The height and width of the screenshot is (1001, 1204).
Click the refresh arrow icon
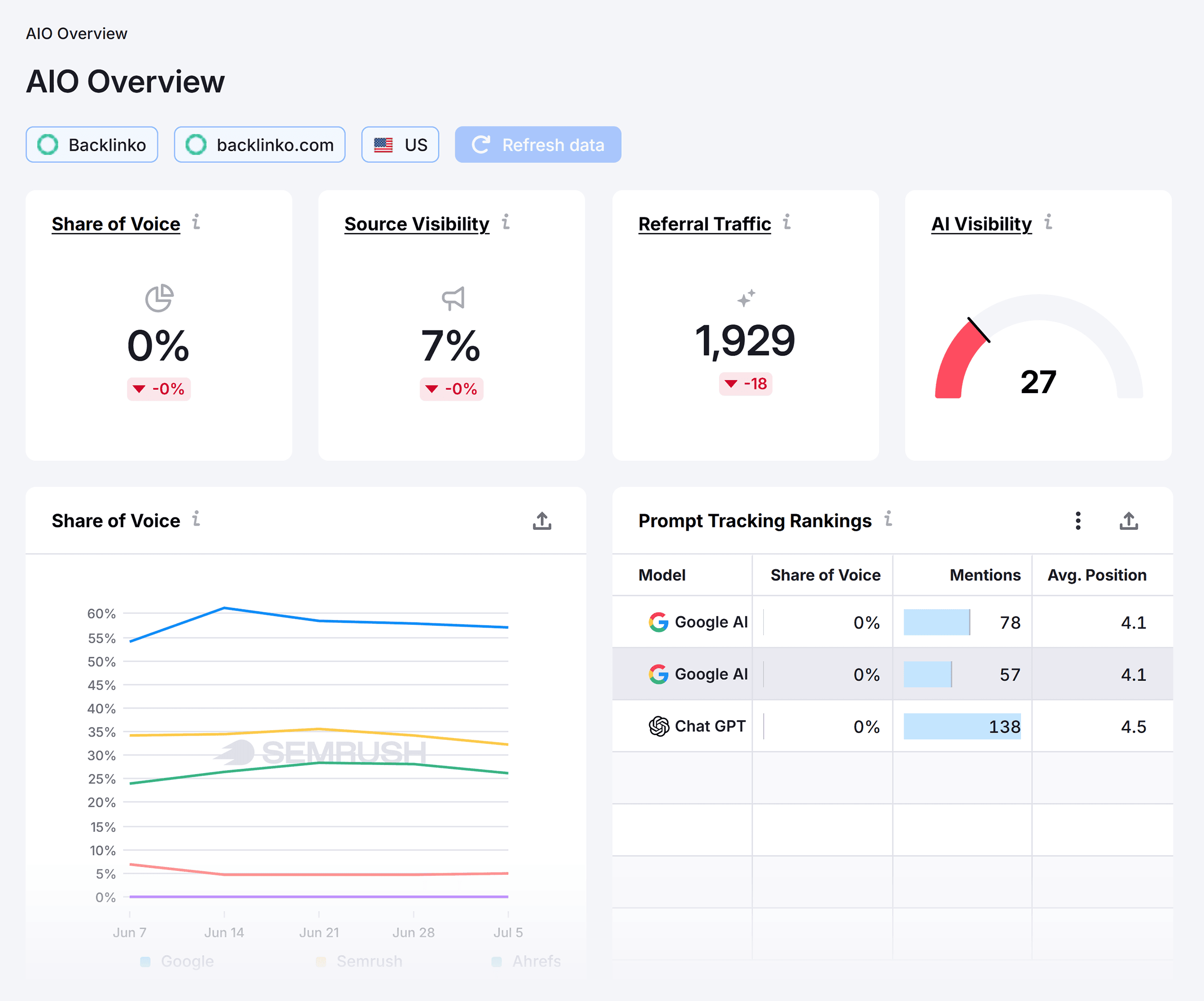coord(481,145)
